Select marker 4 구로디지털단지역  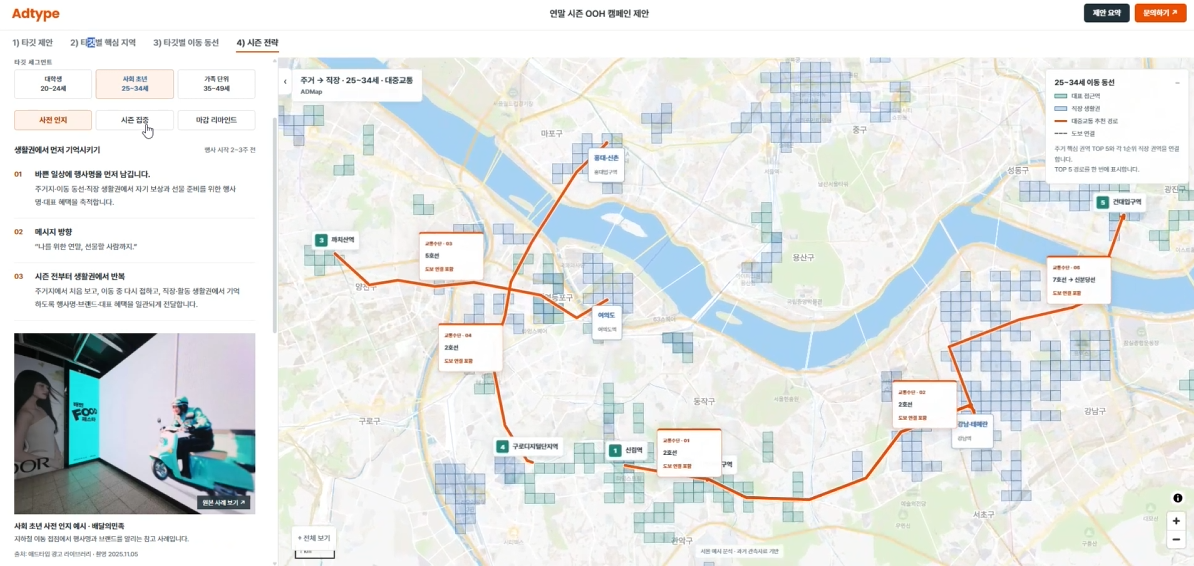(x=528, y=447)
